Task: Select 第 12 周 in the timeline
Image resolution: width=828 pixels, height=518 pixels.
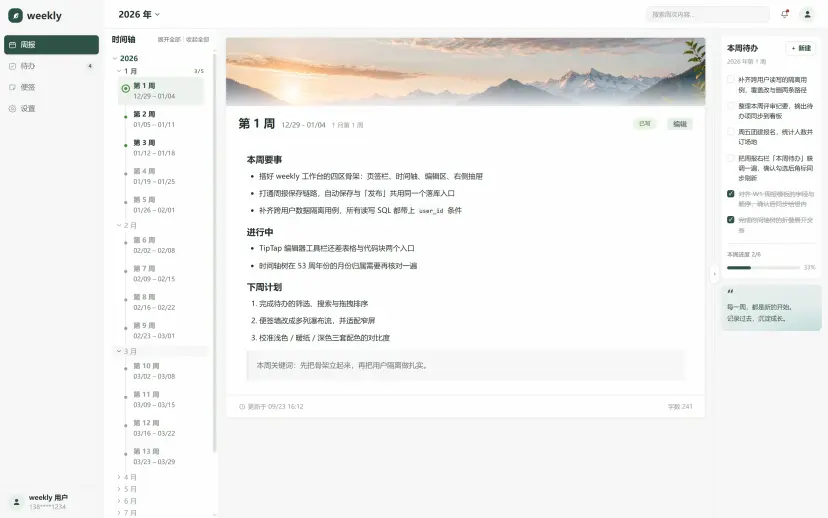Action: 161,428
